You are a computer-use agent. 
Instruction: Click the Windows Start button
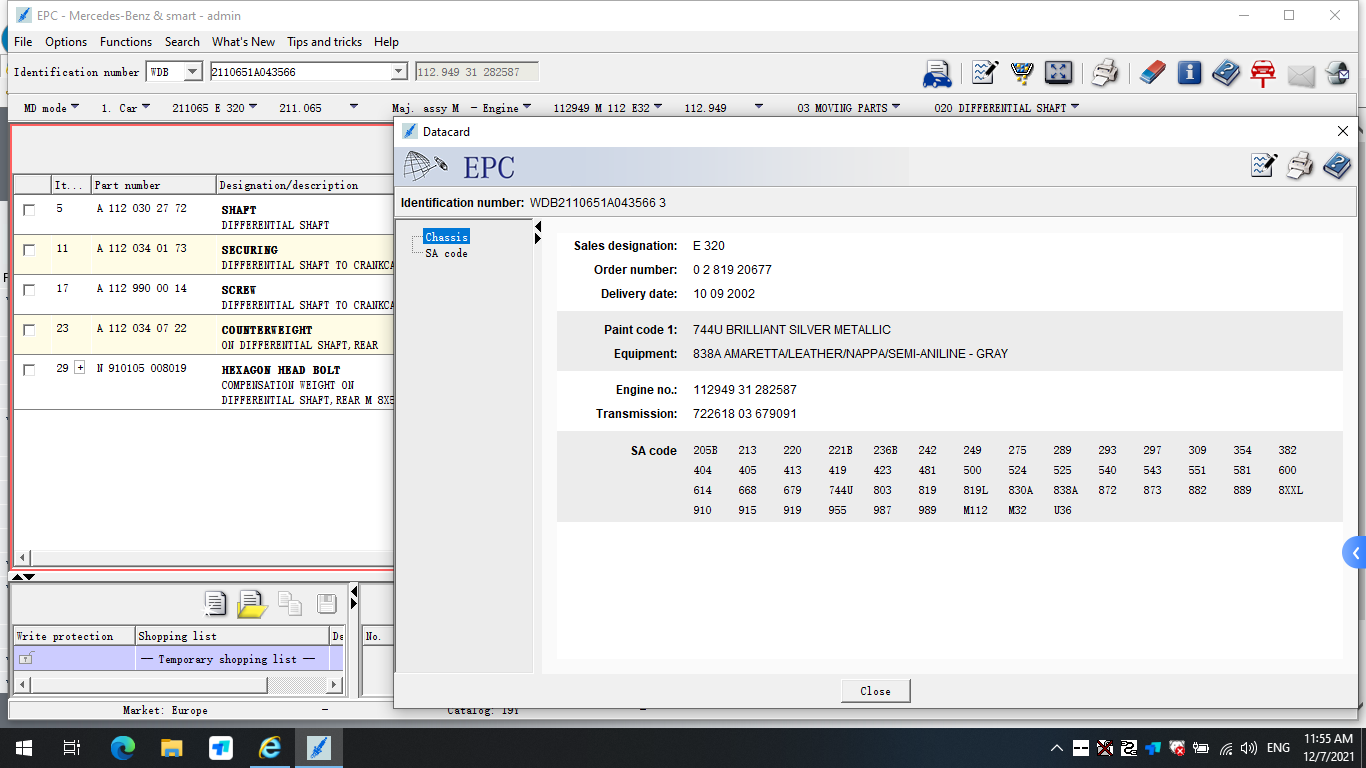tap(24, 748)
